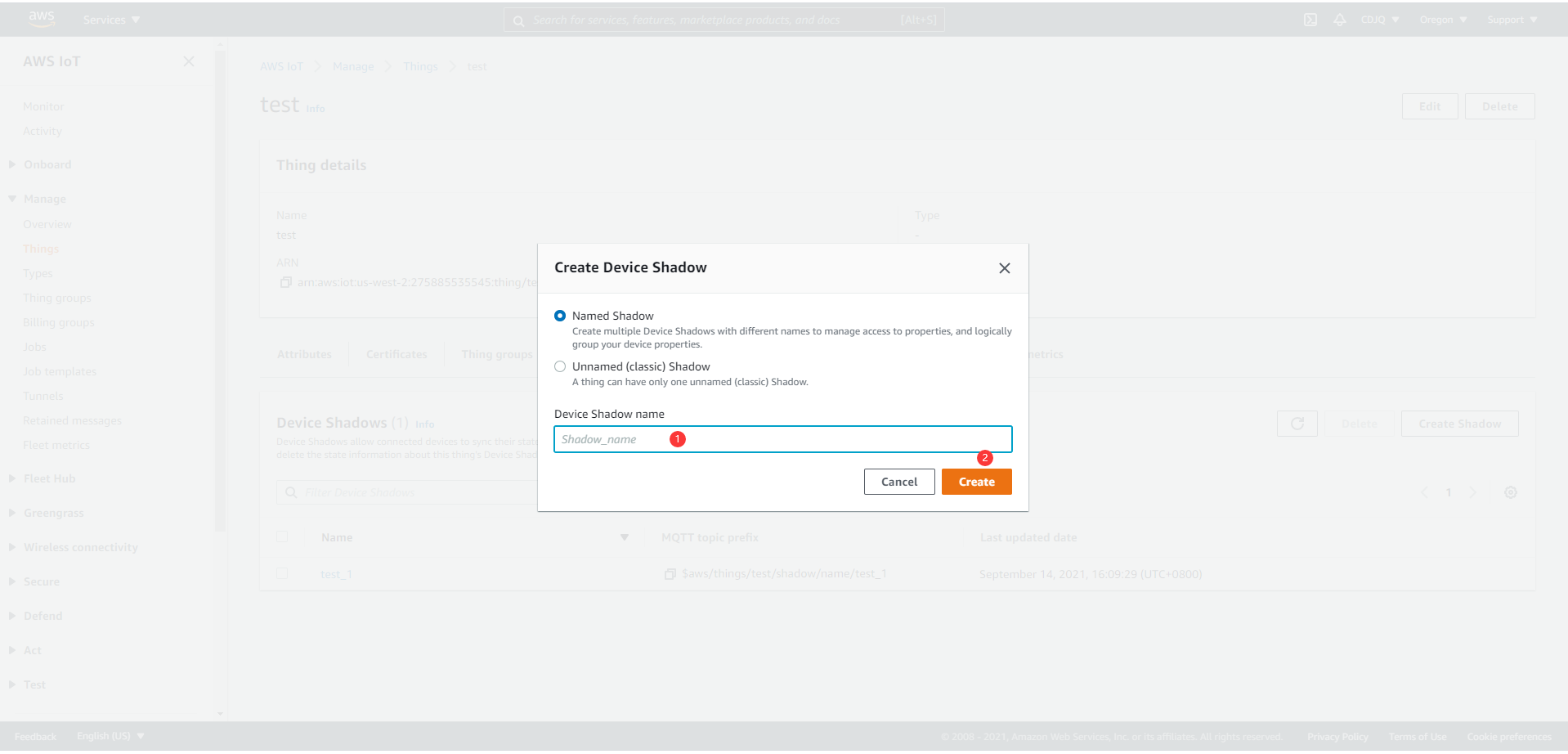Select Unnamed (classic) Shadow option
The width and height of the screenshot is (1568, 754).
tap(560, 366)
